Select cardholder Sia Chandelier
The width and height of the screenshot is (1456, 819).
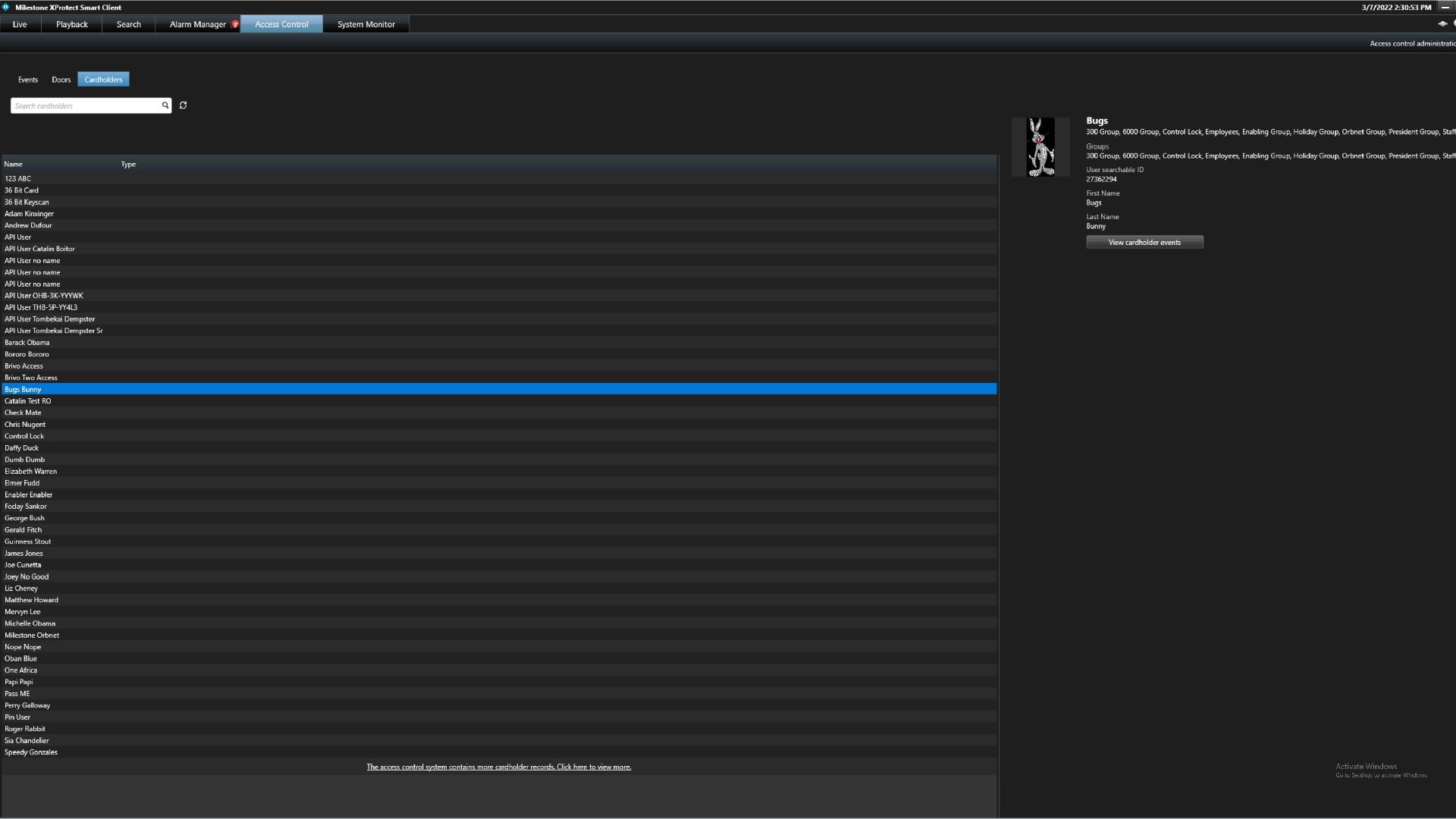point(499,741)
